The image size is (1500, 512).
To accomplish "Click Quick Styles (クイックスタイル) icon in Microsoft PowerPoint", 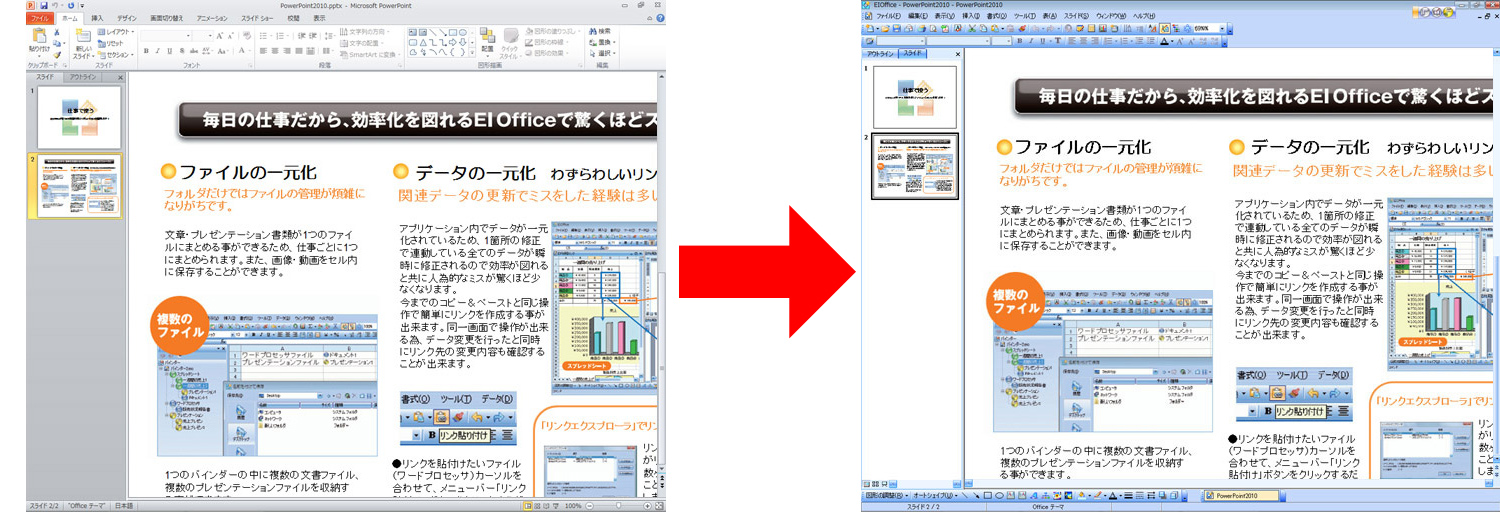I will pos(511,35).
